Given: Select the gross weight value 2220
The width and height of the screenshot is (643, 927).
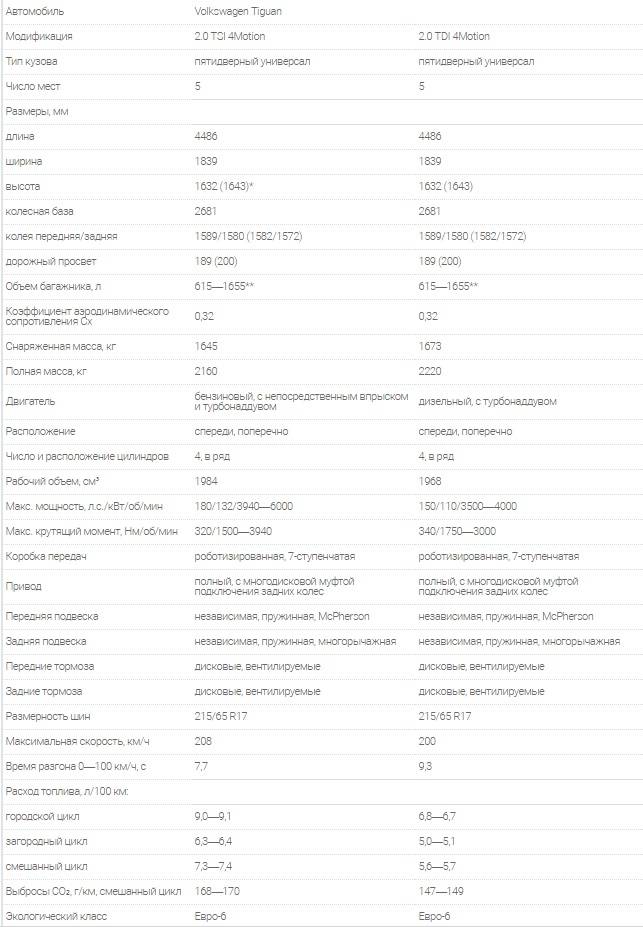Looking at the screenshot, I should coord(430,371).
